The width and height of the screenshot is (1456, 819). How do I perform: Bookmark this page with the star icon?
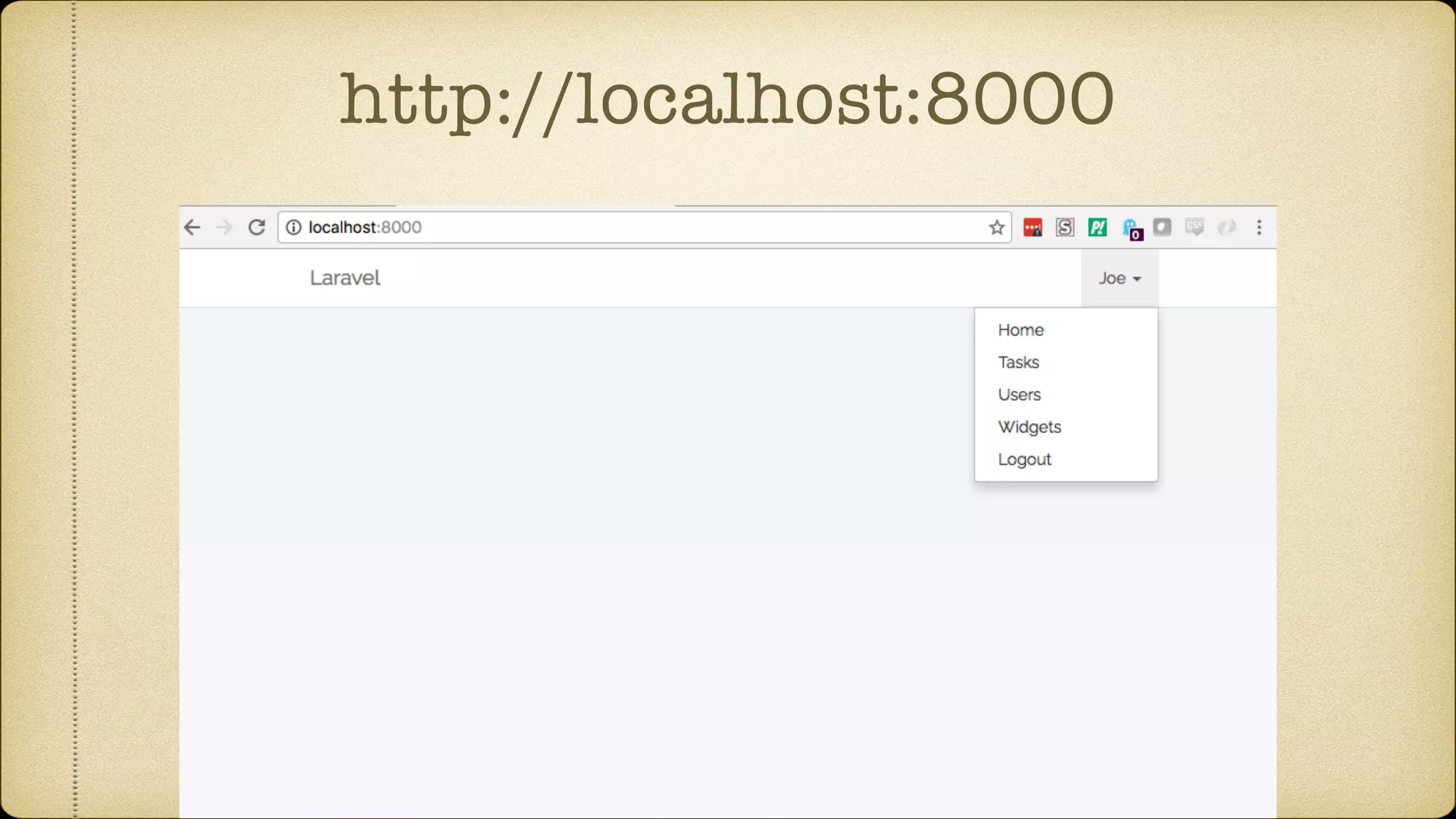click(997, 227)
